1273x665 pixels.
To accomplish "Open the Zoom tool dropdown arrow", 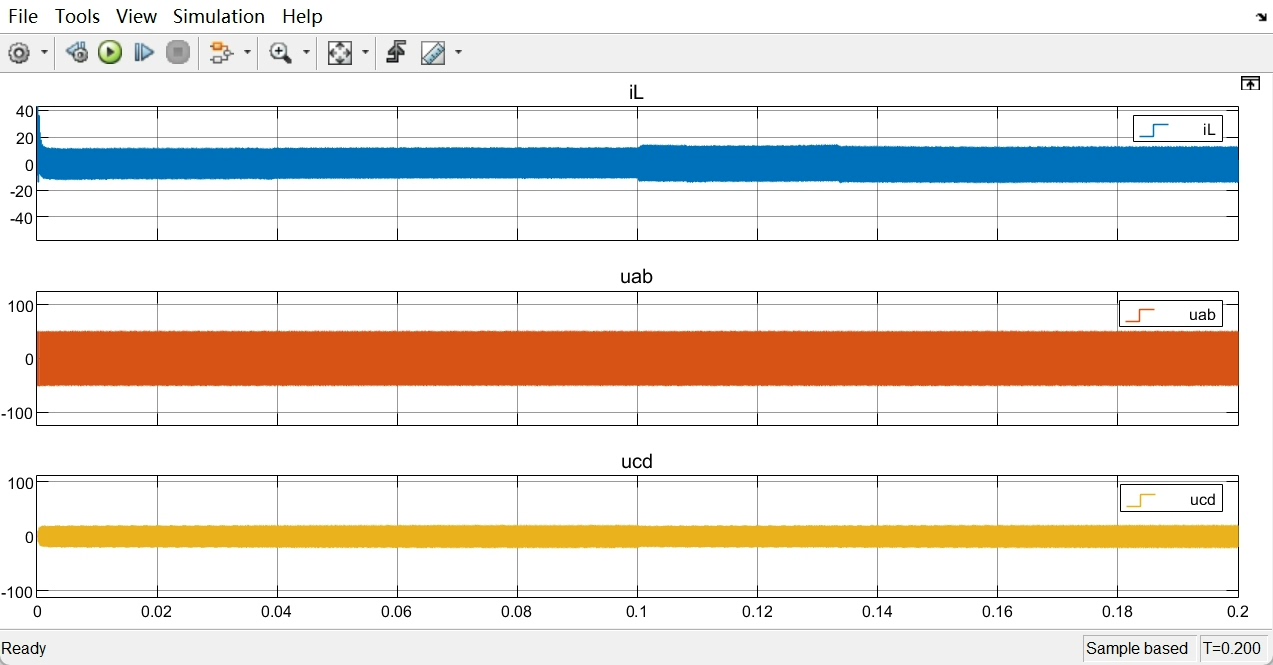I will [304, 52].
